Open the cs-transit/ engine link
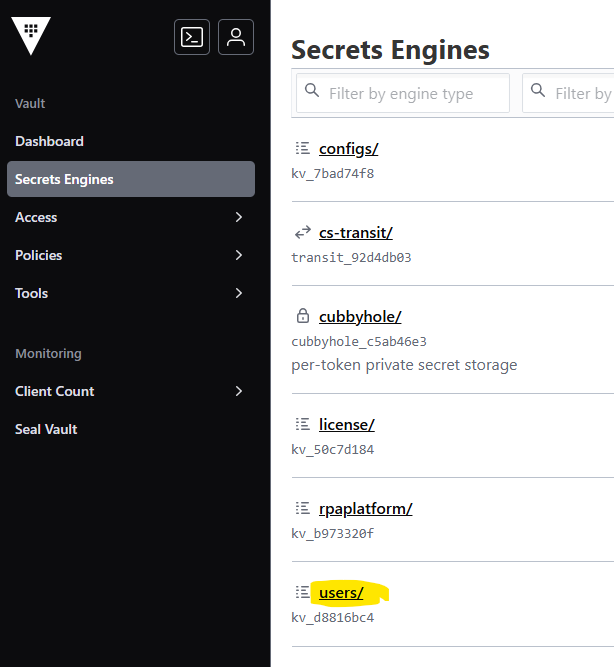This screenshot has height=667, width=614. pyautogui.click(x=356, y=233)
